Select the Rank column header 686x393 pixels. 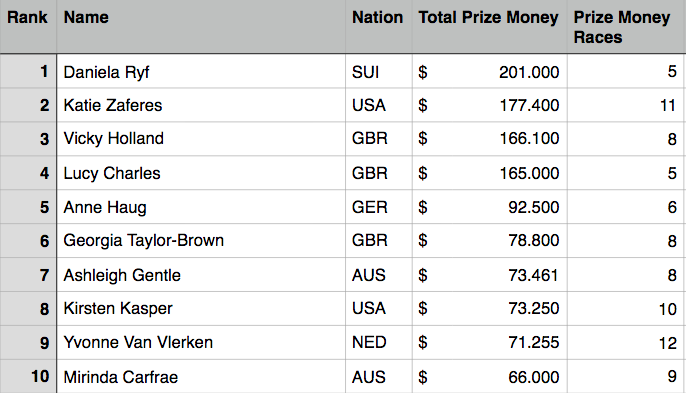point(28,27)
